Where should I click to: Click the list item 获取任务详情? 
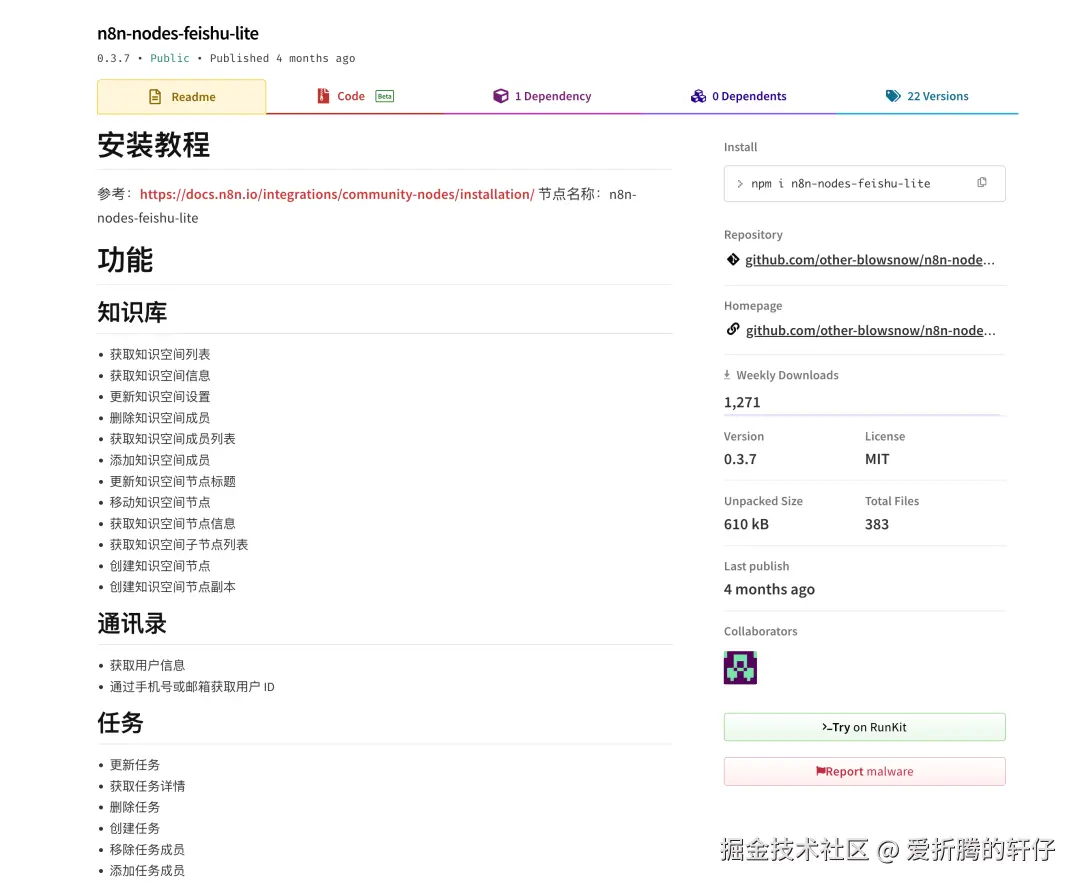pyautogui.click(x=147, y=786)
